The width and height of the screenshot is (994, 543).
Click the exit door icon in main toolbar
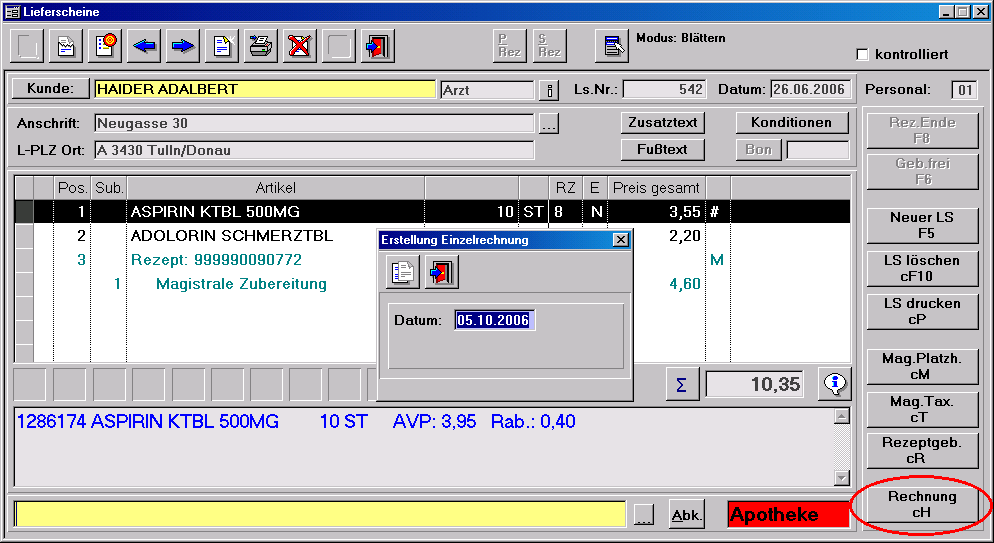pyautogui.click(x=377, y=45)
